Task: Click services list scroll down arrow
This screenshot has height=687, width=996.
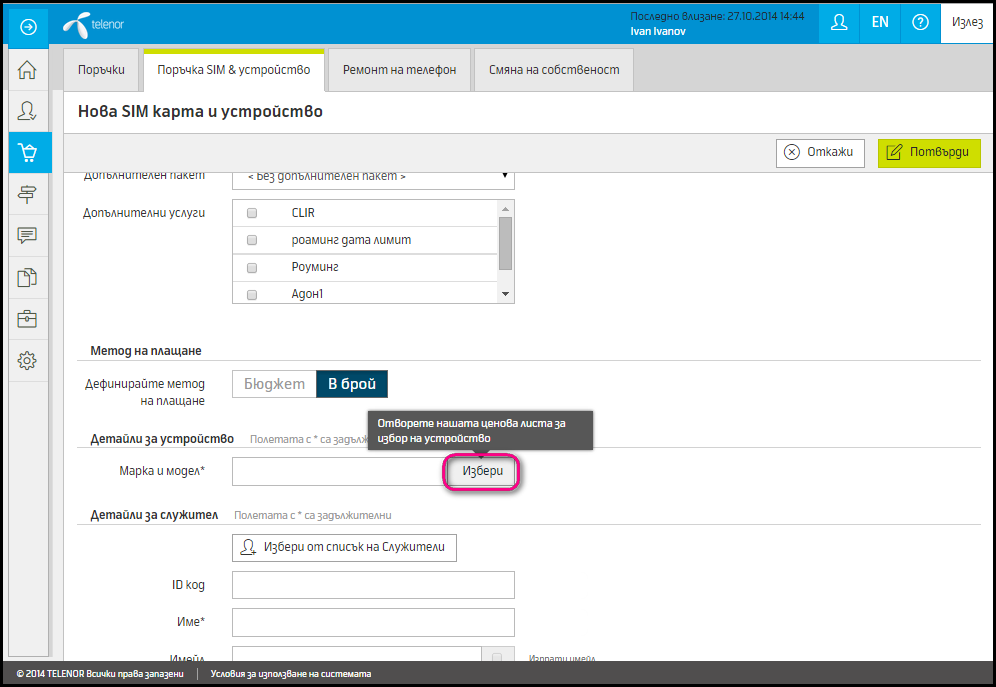Action: point(506,294)
